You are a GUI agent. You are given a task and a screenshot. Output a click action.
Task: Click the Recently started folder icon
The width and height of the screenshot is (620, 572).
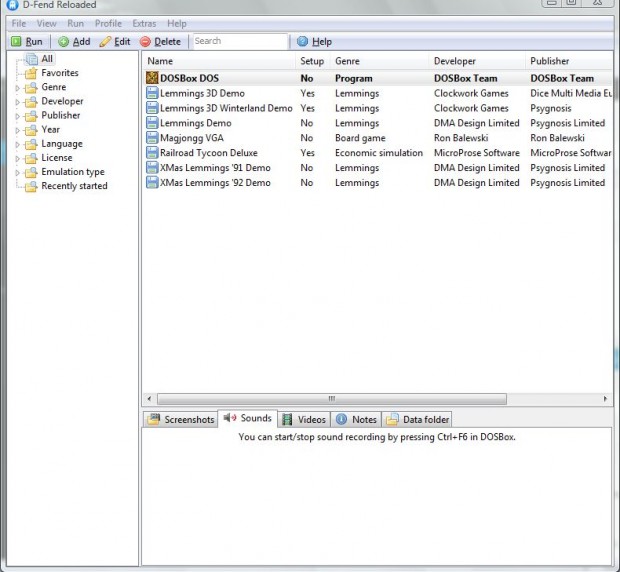point(31,186)
